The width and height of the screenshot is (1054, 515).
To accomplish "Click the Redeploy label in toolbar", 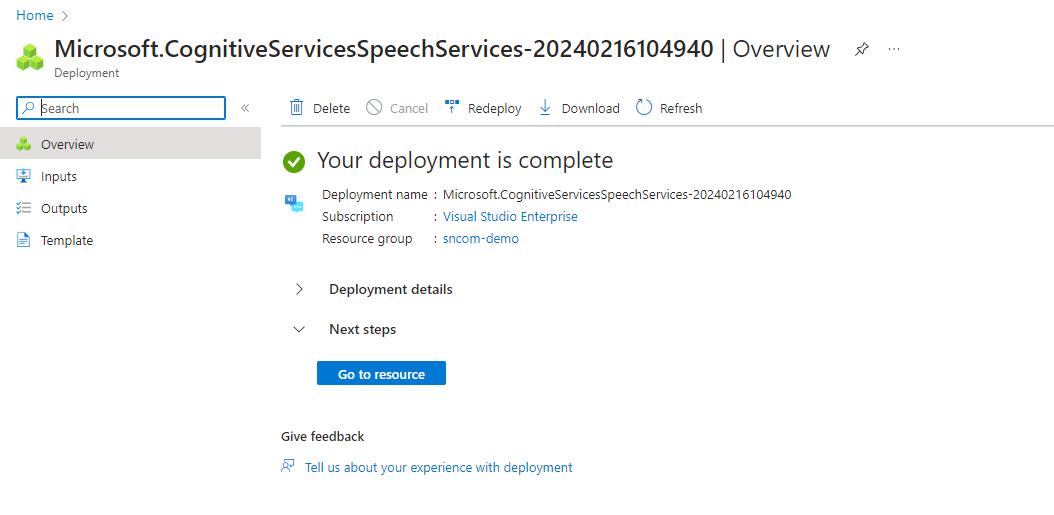I will point(495,108).
